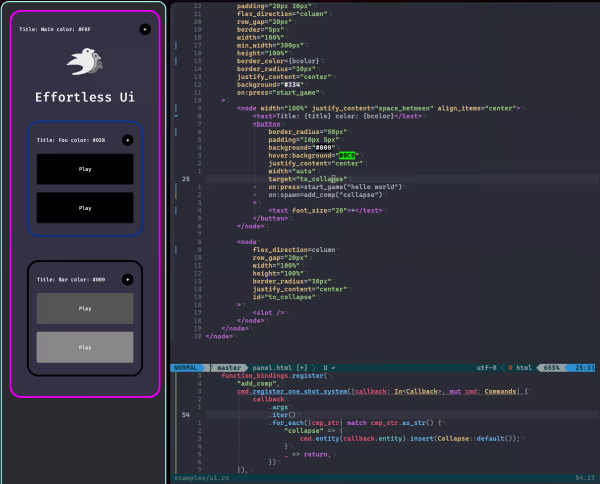600x484 pixels.
Task: Click the underlined <button opening tag
Action: click(x=266, y=124)
